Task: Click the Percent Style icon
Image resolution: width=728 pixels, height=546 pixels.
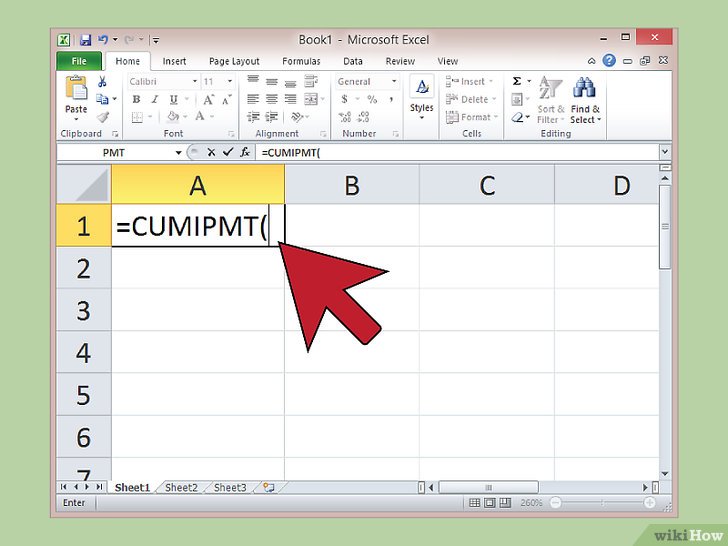Action: coord(372,99)
